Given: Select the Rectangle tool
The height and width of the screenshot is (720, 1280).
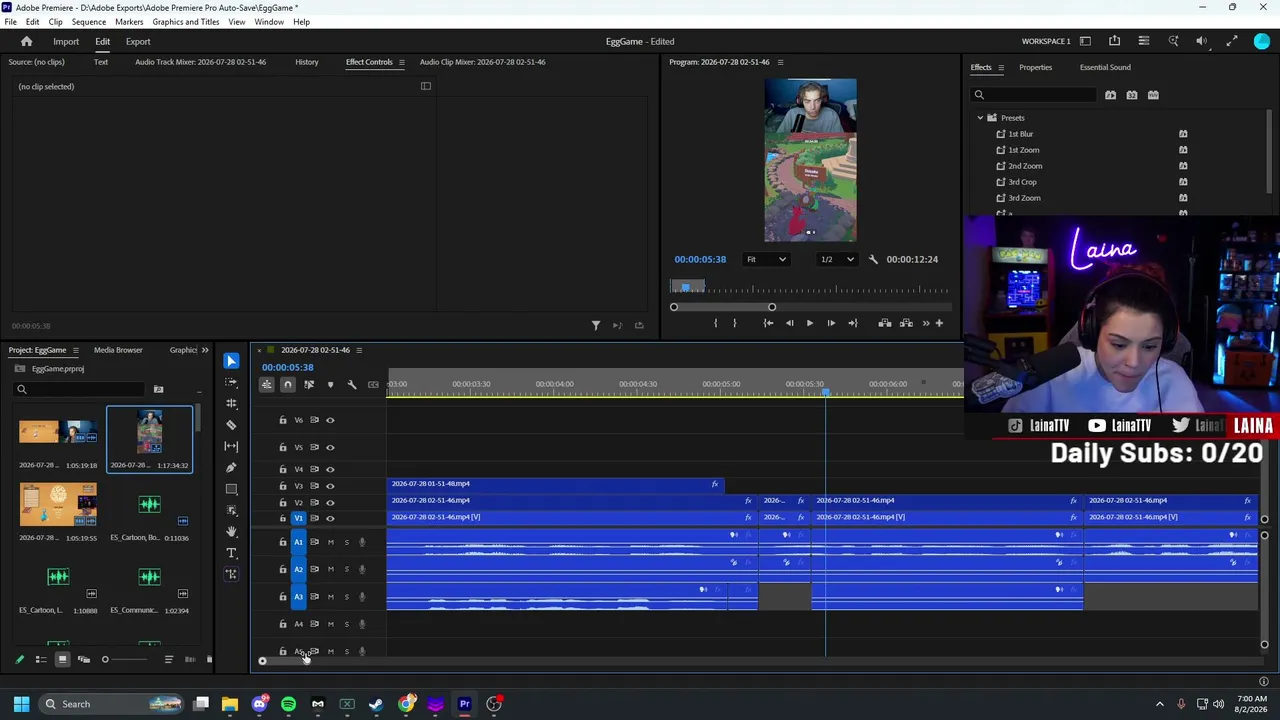Looking at the screenshot, I should [231, 489].
